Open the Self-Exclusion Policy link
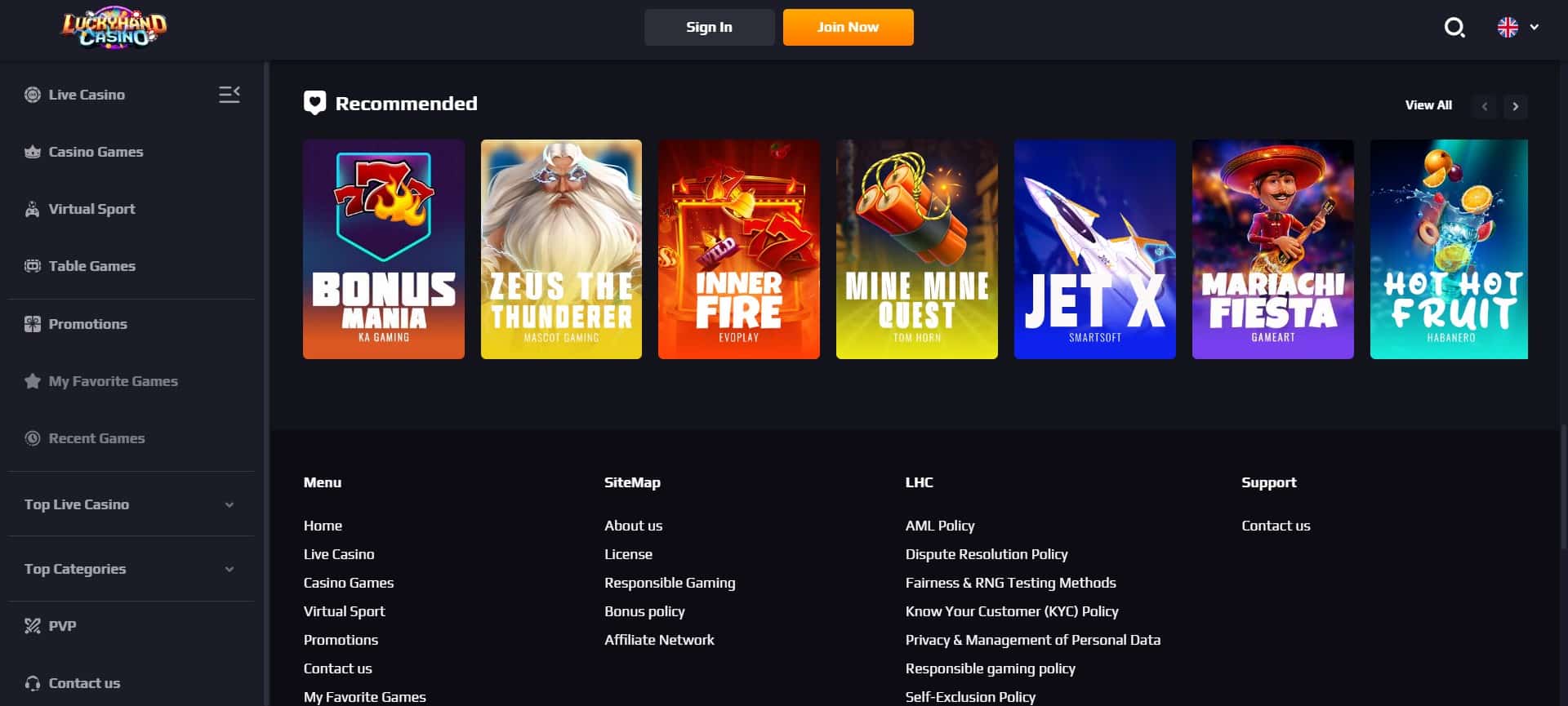Viewport: 1568px width, 706px height. pyautogui.click(x=970, y=697)
